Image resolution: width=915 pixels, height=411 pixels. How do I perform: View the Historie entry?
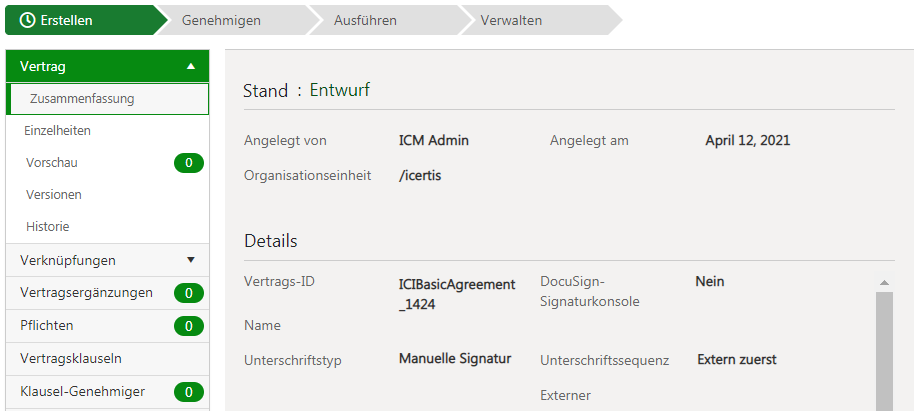pyautogui.click(x=47, y=226)
